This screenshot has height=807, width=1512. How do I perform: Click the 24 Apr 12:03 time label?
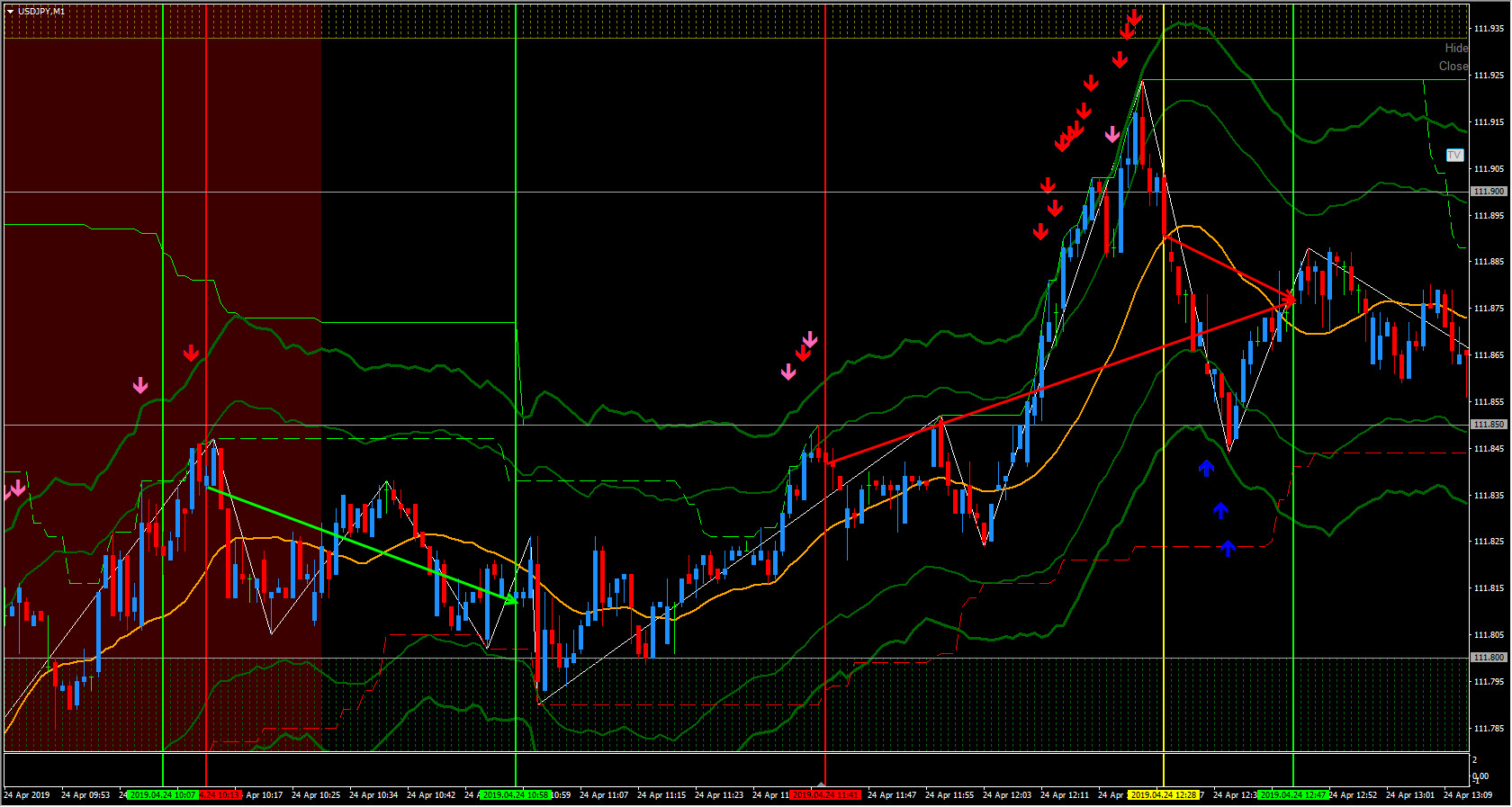[1007, 795]
